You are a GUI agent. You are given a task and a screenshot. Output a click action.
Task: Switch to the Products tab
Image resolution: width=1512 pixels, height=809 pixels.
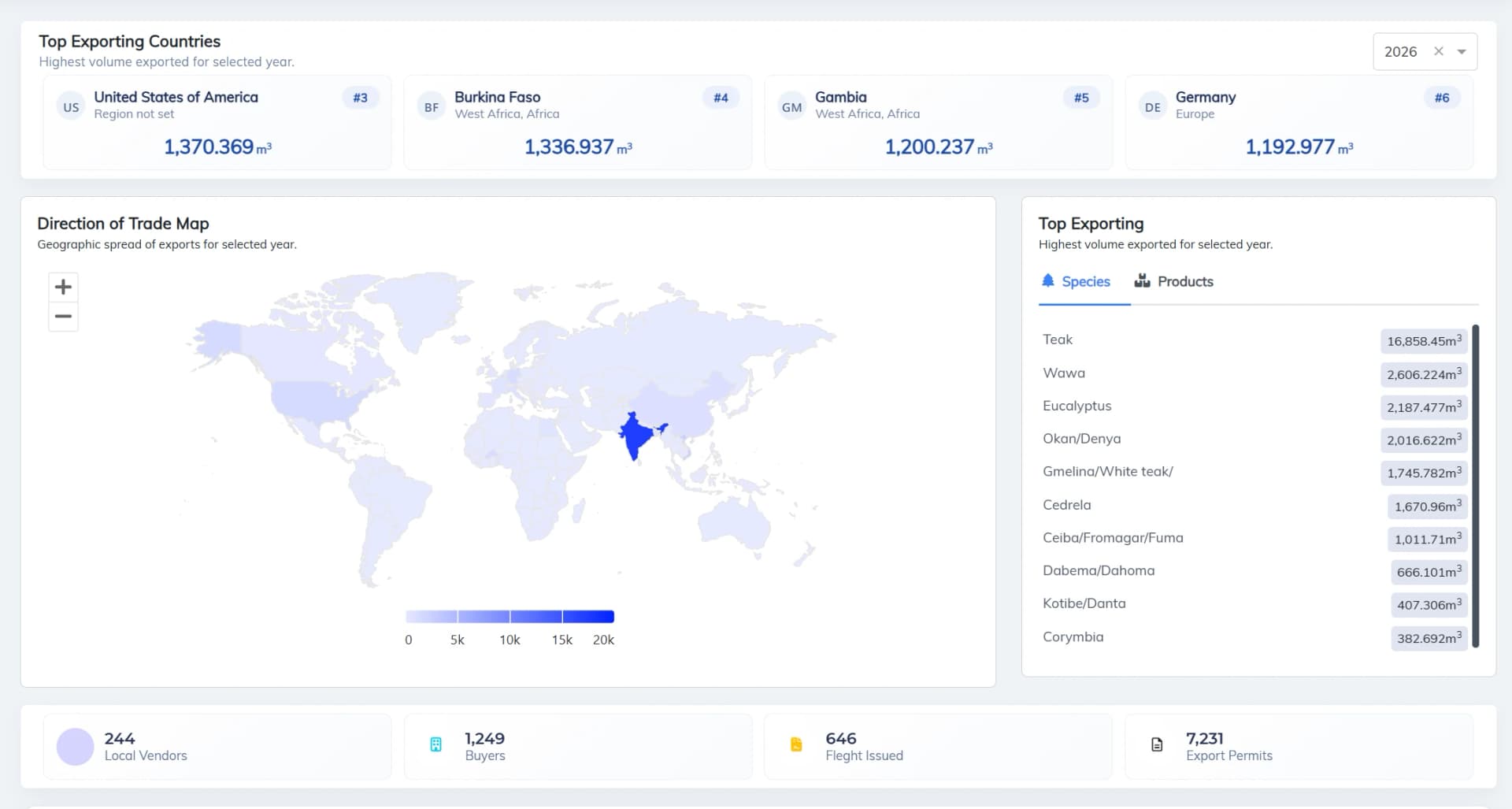[1173, 281]
